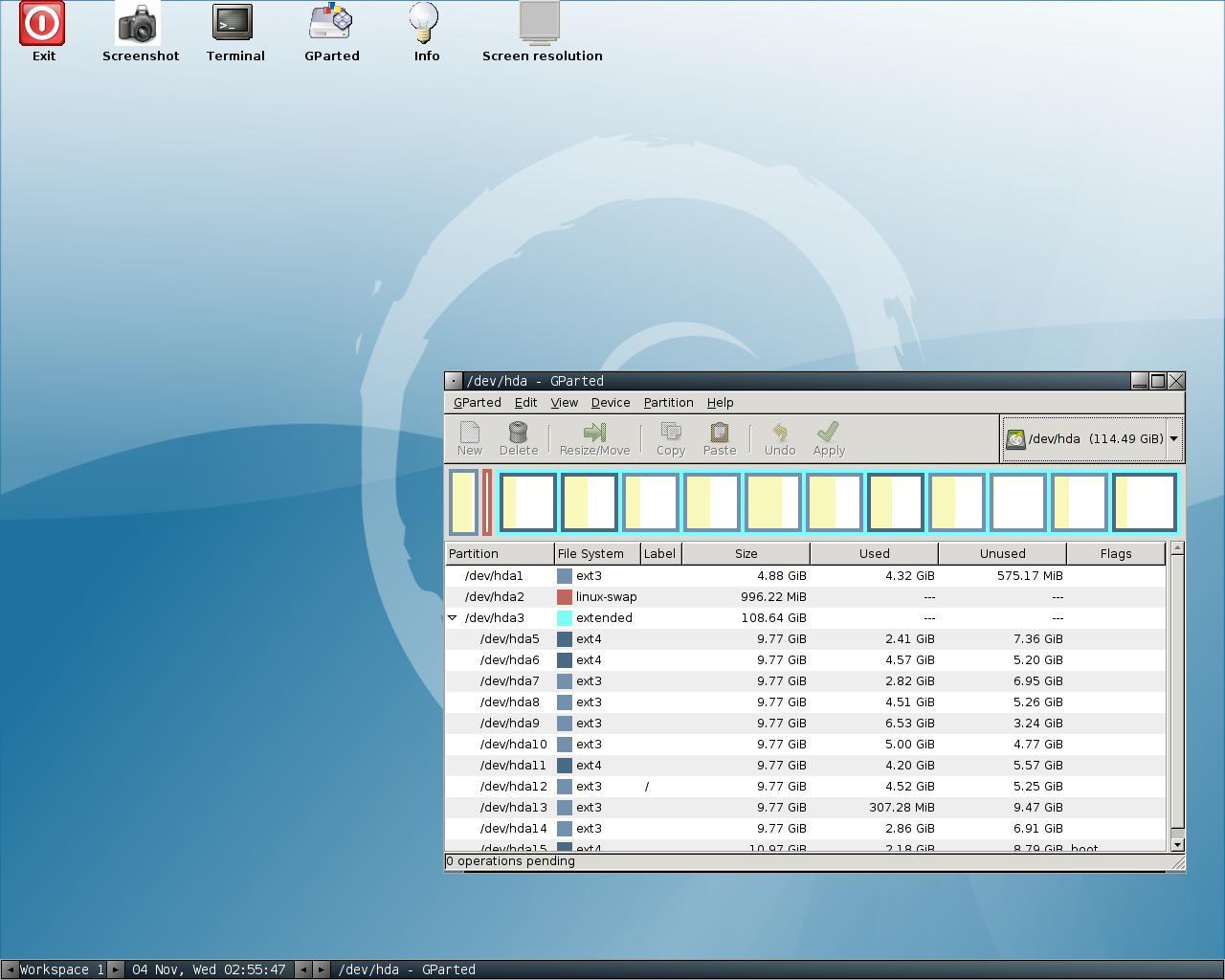Click the partition list scrollbar down arrow

pos(1177,844)
